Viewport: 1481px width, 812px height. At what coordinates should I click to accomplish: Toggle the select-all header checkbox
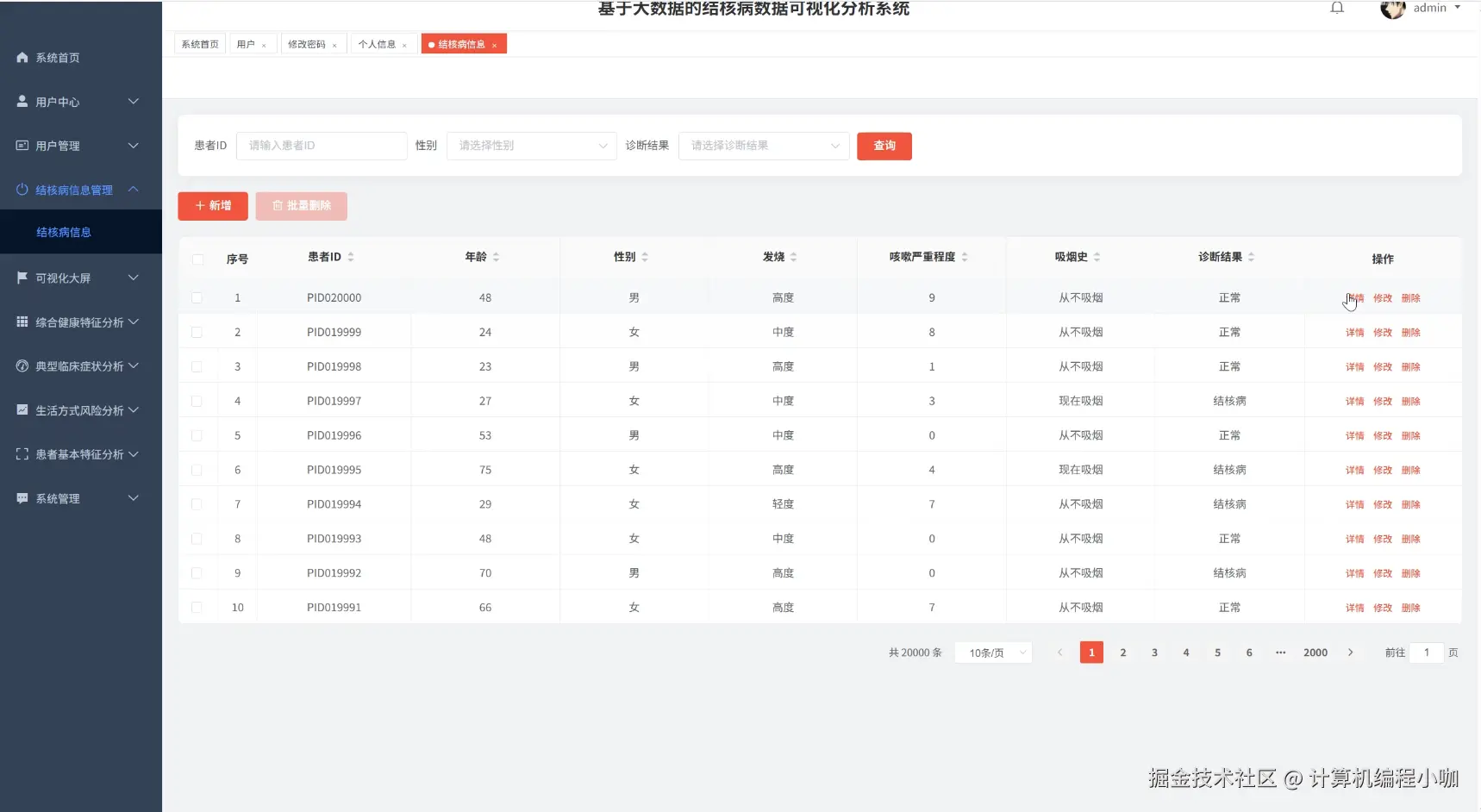pos(197,259)
